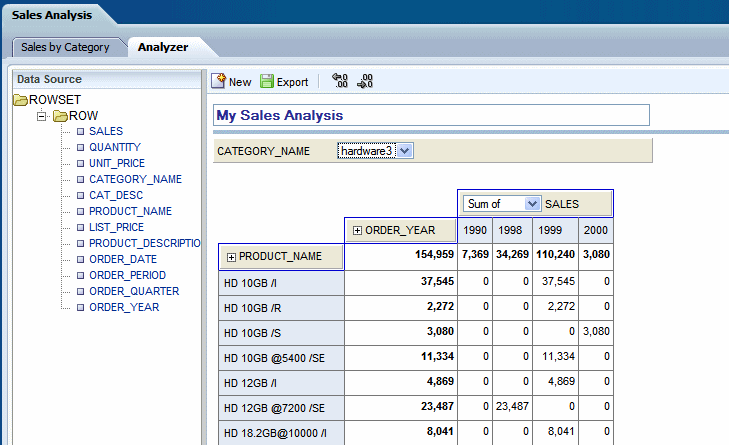The height and width of the screenshot is (445, 729).
Task: Collapse the ROW node in the tree
Action: point(42,116)
